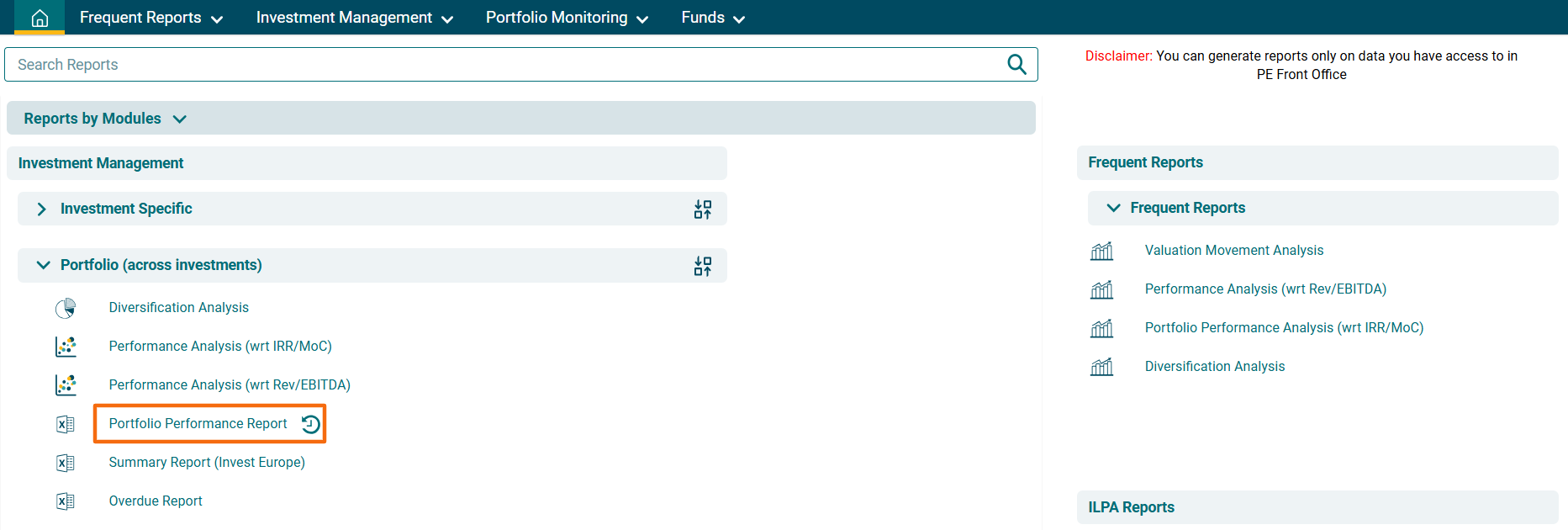Open Performance Analysis (wrt Rev/EBITDA) in left list
Viewport: 1568px width, 530px height.
click(230, 385)
